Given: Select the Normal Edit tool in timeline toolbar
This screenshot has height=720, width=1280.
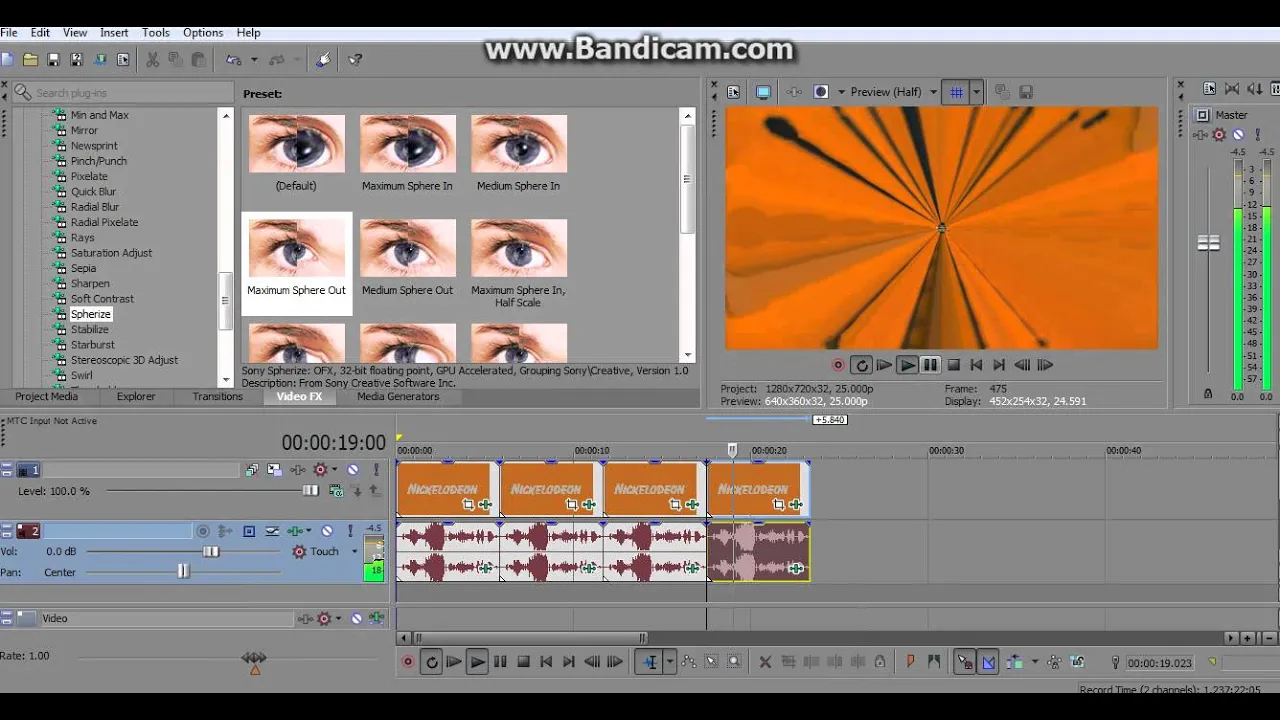Looking at the screenshot, I should click(650, 661).
